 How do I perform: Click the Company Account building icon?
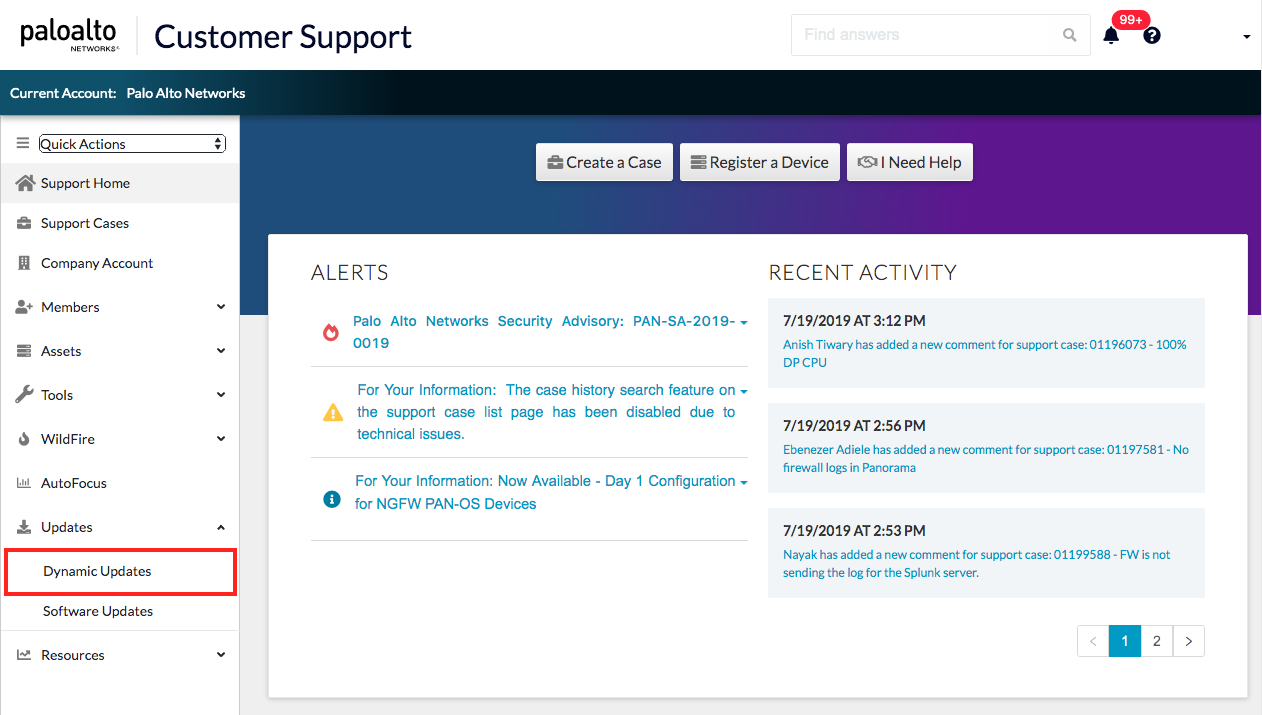(x=24, y=263)
